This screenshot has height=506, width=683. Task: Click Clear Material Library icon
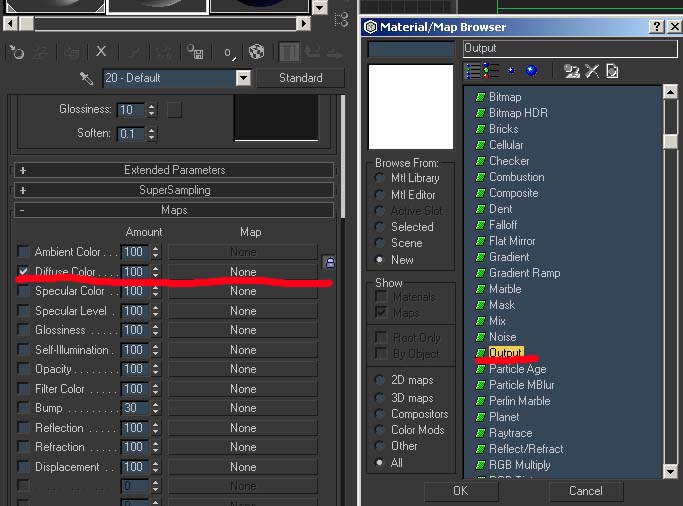pos(612,71)
